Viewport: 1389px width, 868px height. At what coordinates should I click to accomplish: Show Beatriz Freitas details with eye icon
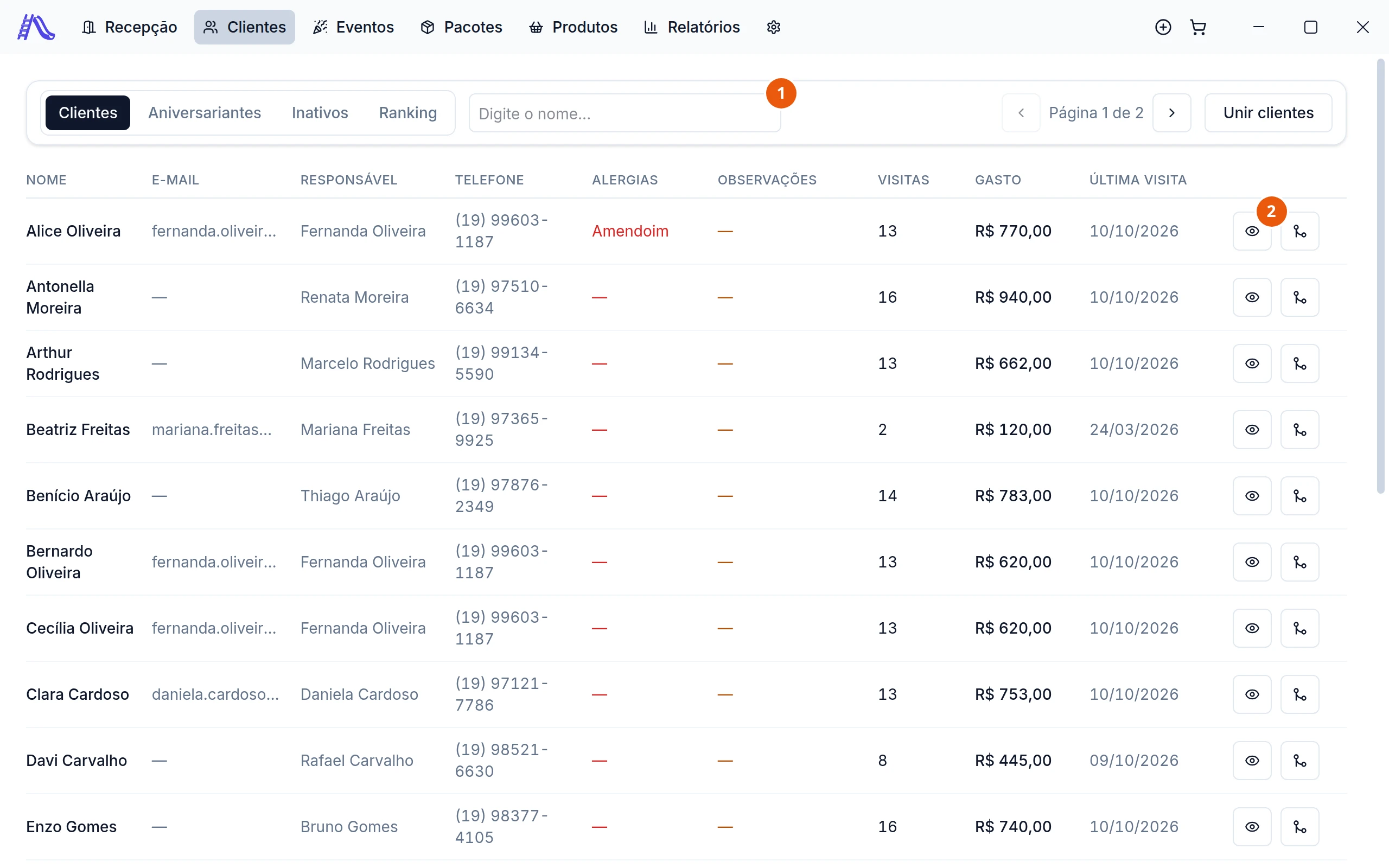coord(1252,430)
